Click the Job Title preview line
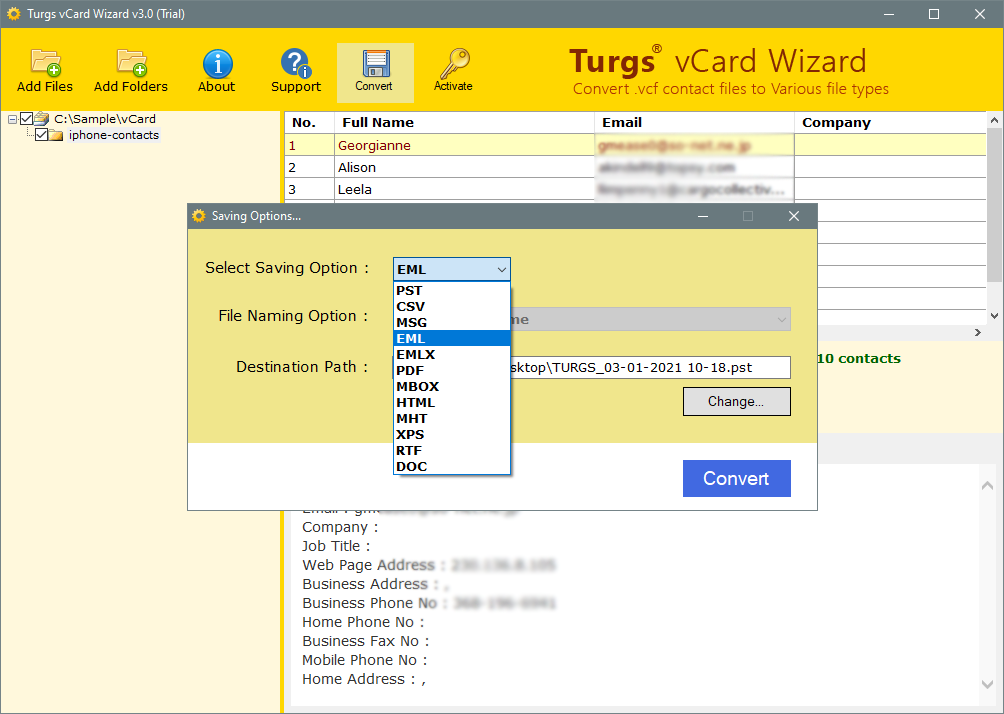 click(336, 546)
